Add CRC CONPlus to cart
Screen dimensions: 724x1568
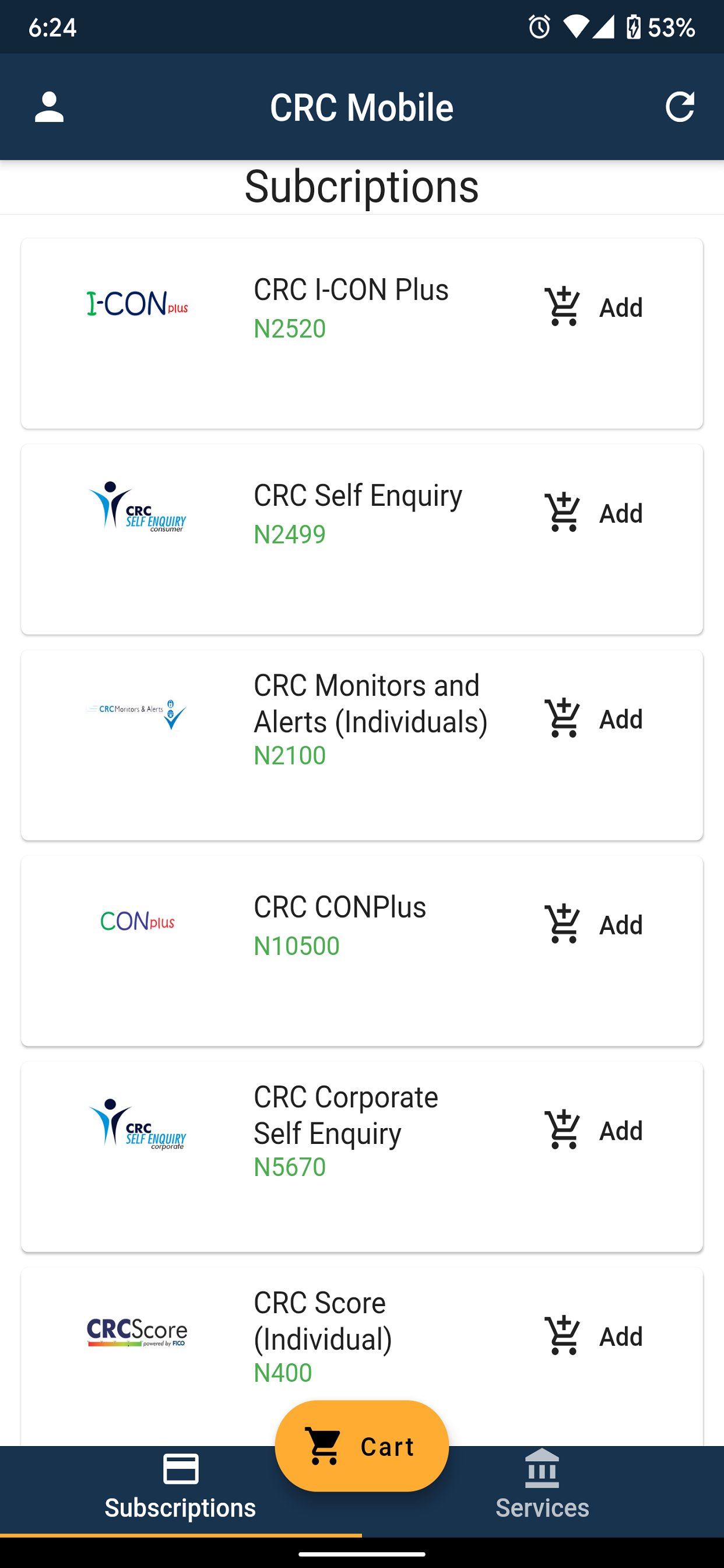593,925
